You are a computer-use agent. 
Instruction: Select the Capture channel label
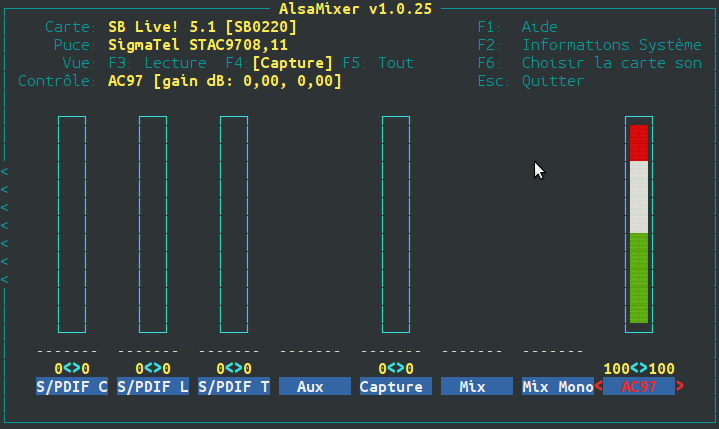pyautogui.click(x=396, y=386)
